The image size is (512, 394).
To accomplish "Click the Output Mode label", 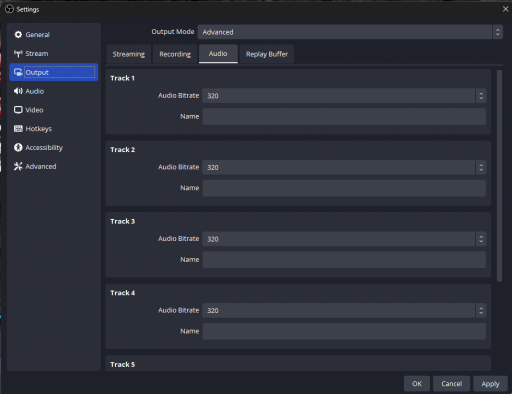I will (173, 32).
